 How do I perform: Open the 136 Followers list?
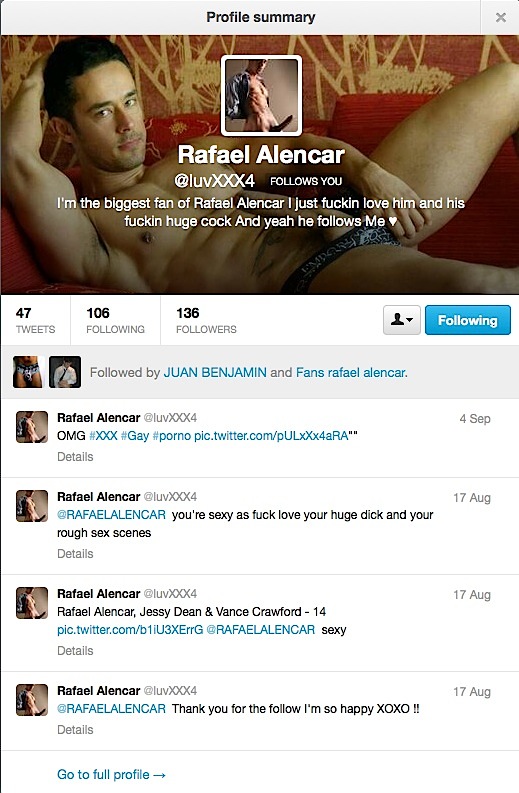click(x=206, y=320)
